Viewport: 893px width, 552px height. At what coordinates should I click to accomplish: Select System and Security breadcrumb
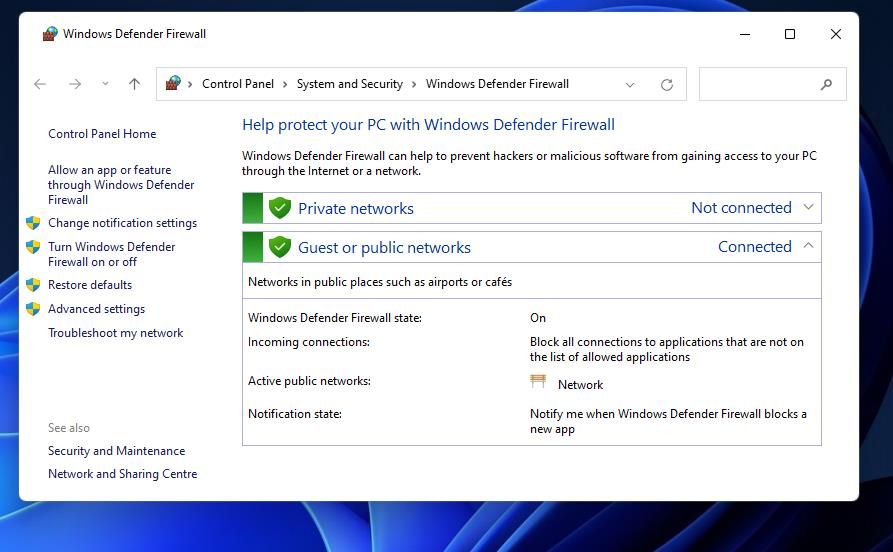(349, 84)
